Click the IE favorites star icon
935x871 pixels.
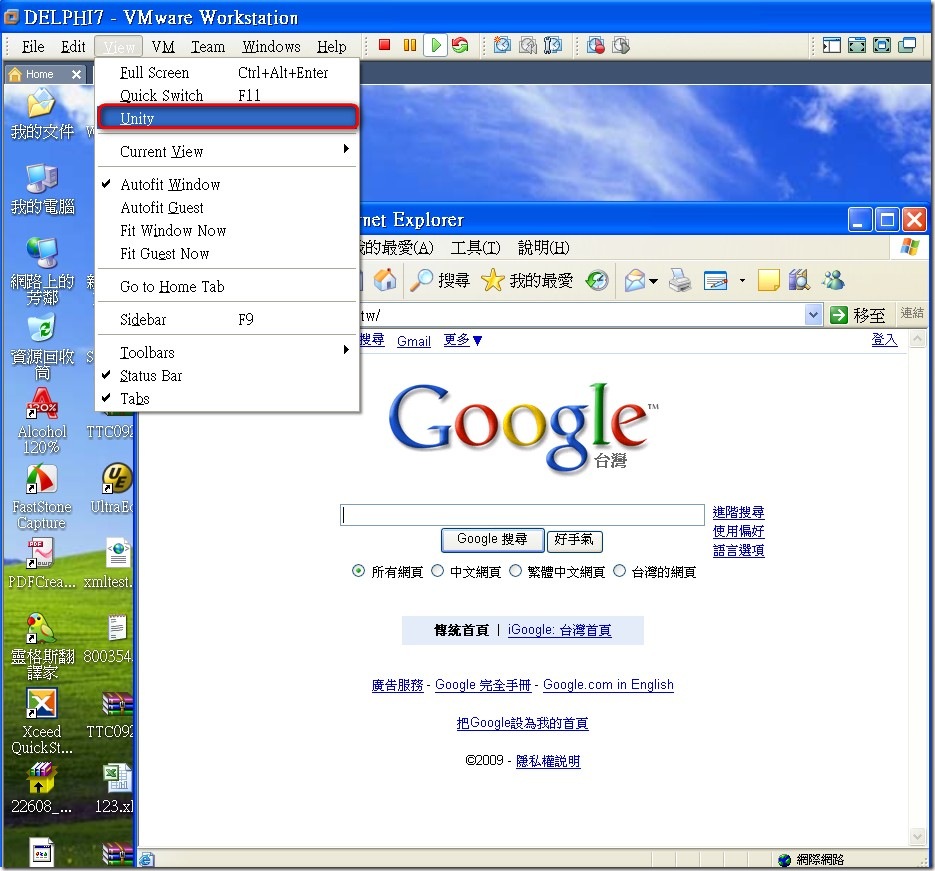[x=493, y=280]
